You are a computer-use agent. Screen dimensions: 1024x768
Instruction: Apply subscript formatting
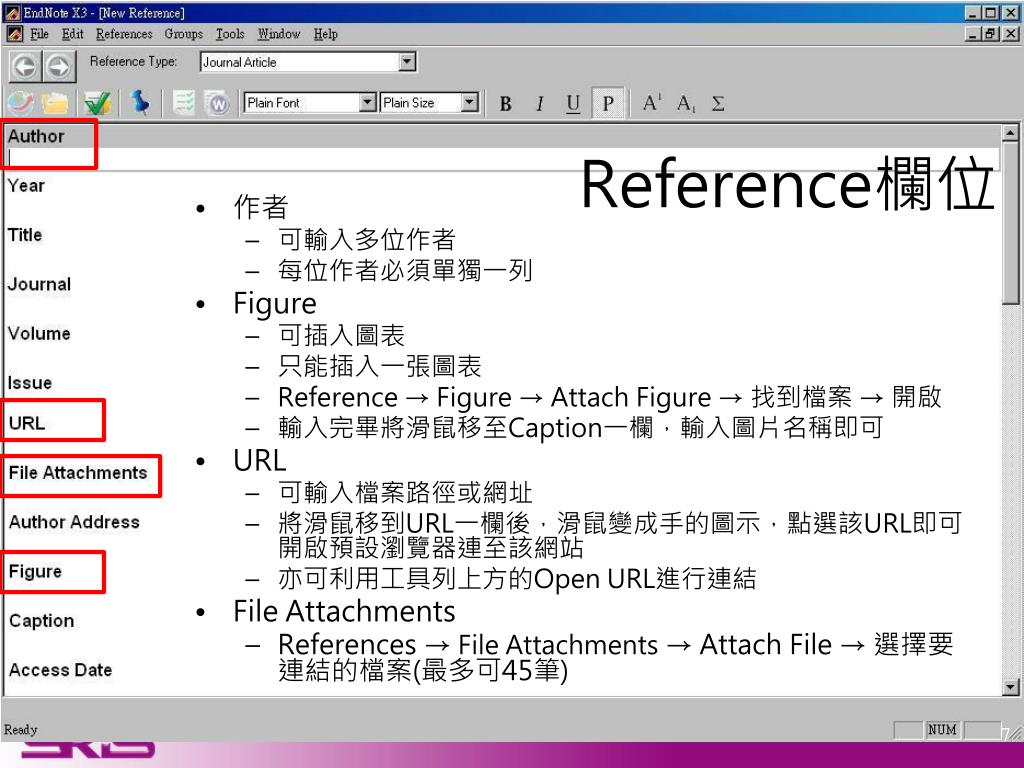tap(686, 103)
